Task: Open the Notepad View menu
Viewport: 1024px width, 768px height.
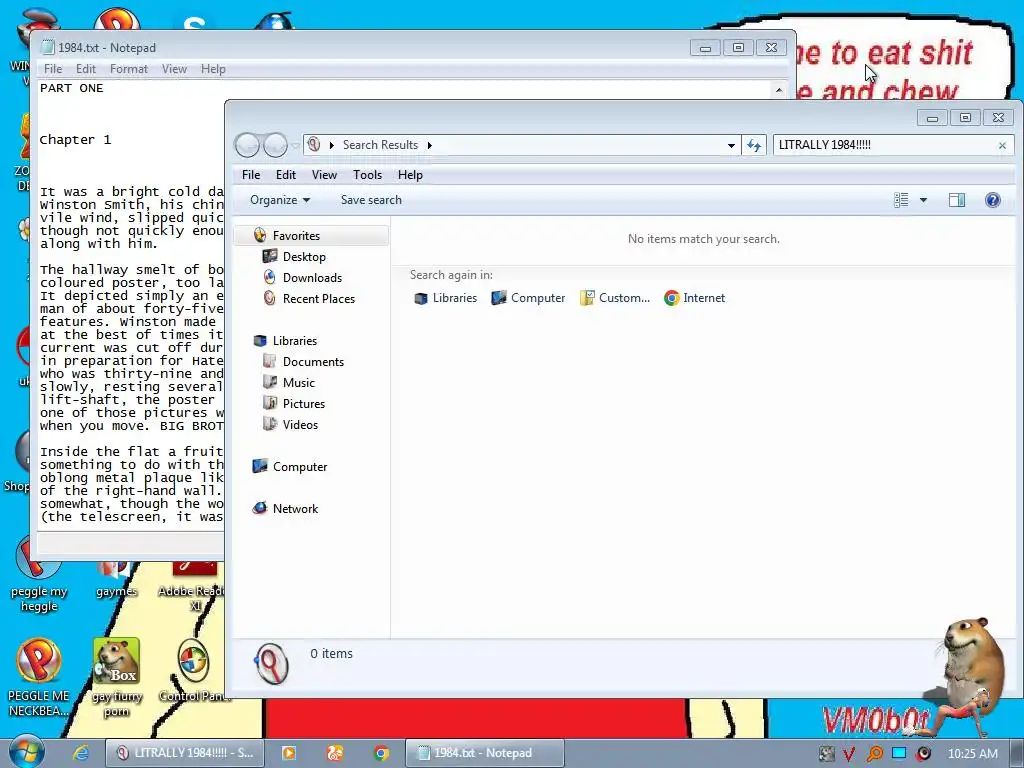Action: (174, 69)
